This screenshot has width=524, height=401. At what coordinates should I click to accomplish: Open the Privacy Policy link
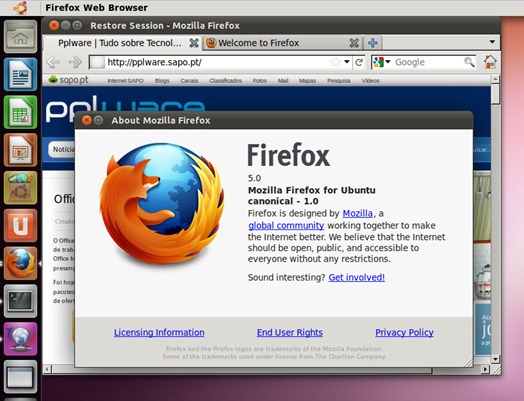404,332
